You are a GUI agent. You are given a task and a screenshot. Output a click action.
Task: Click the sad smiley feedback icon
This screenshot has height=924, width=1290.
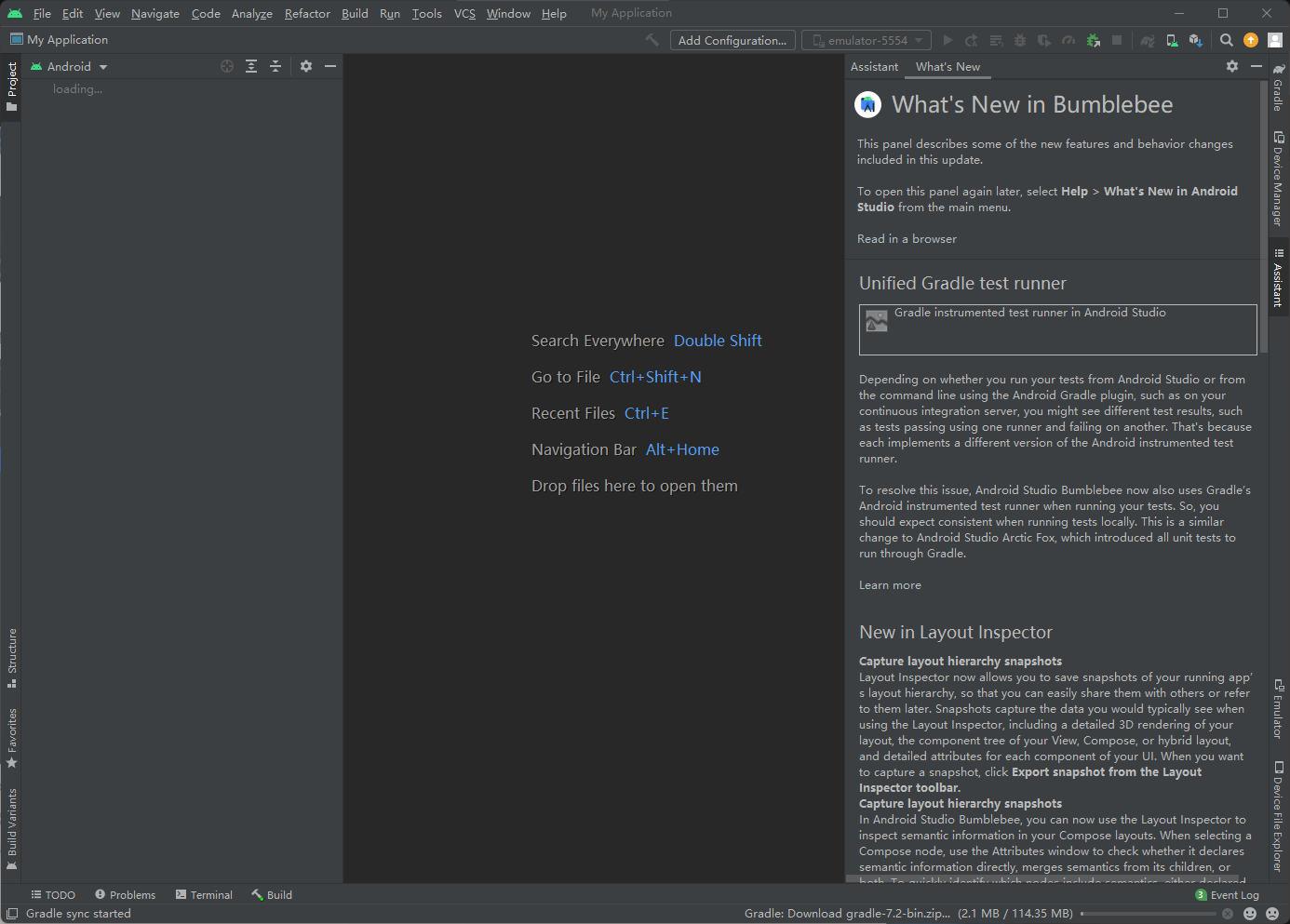coord(1272,914)
